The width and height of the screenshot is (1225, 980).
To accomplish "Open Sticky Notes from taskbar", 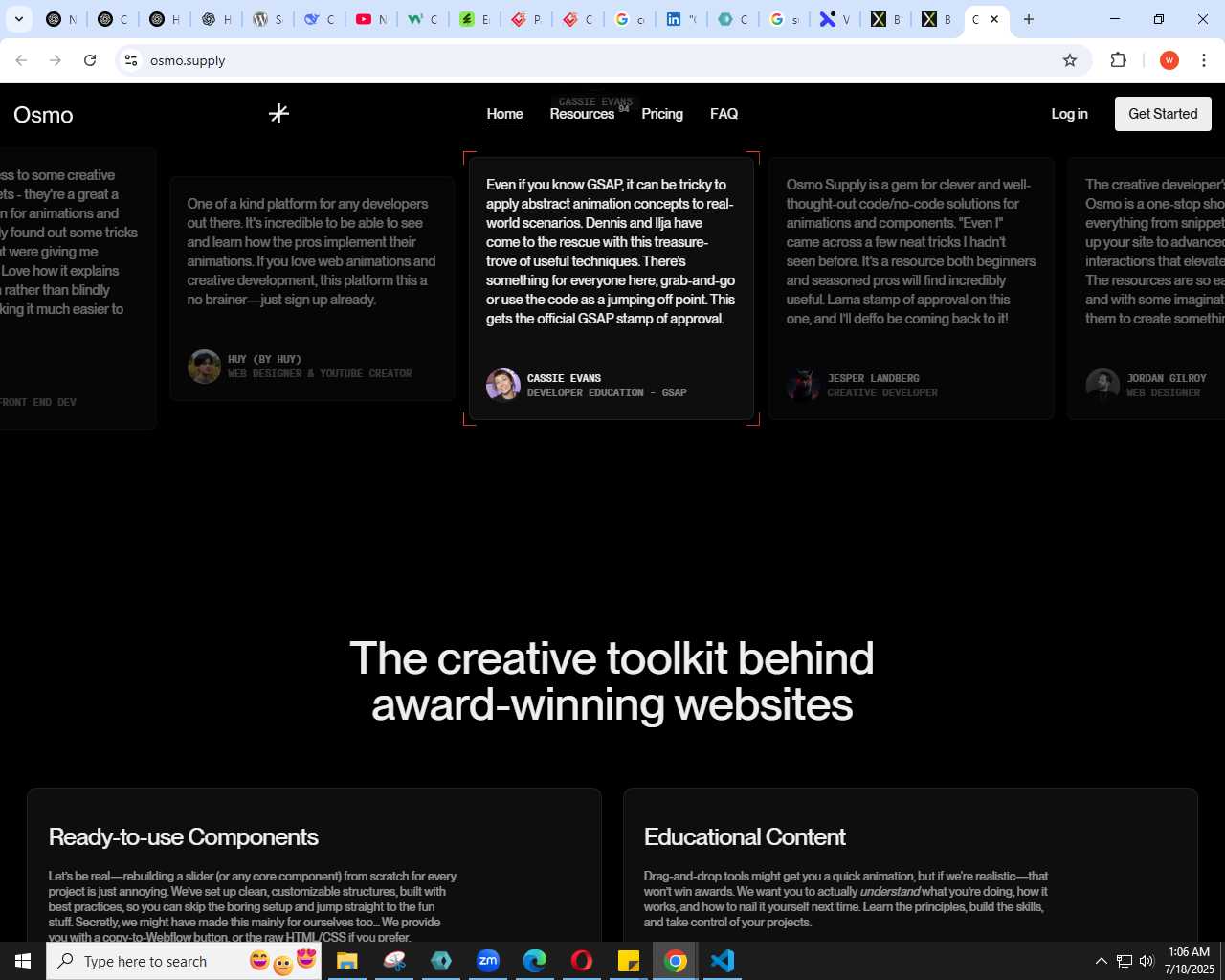I will [629, 961].
